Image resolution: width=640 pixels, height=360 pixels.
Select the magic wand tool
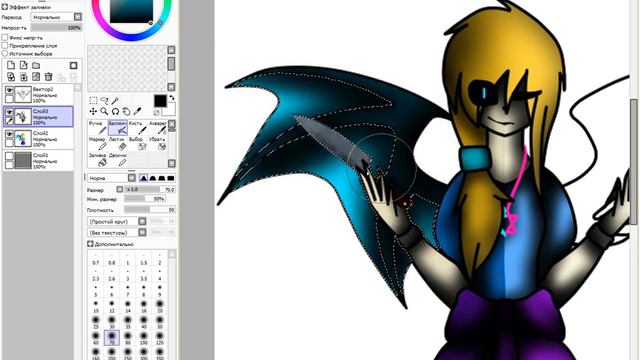tap(116, 100)
